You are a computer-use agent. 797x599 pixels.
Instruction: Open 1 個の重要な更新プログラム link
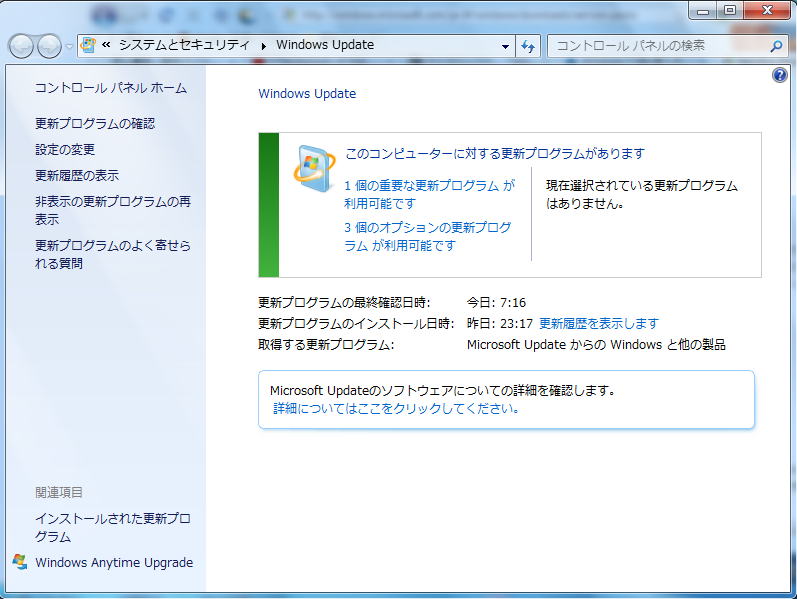[430, 194]
